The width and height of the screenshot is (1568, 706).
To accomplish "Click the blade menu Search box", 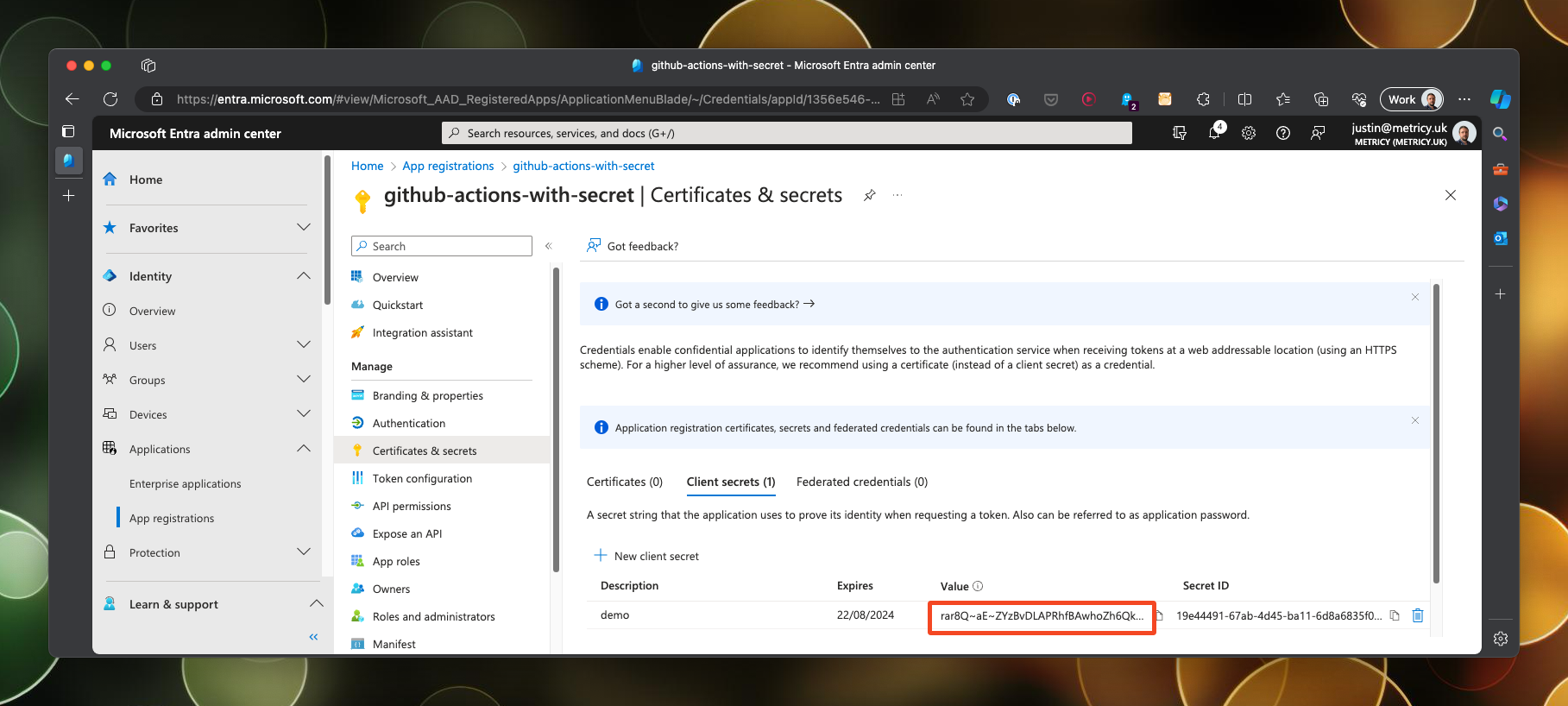I will (x=442, y=246).
